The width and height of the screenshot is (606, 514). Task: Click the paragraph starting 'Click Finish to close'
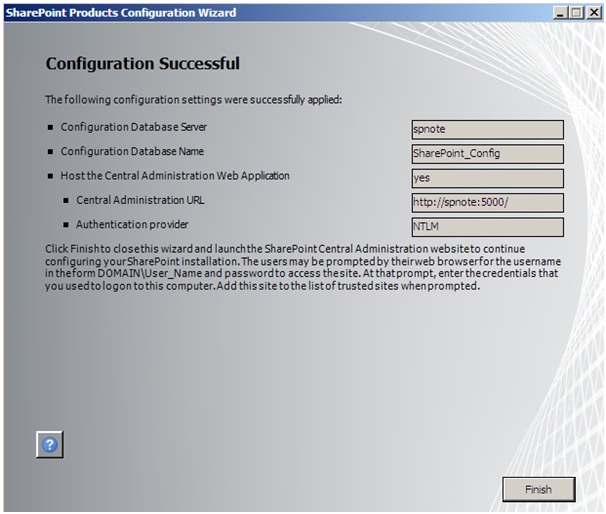coord(303,267)
